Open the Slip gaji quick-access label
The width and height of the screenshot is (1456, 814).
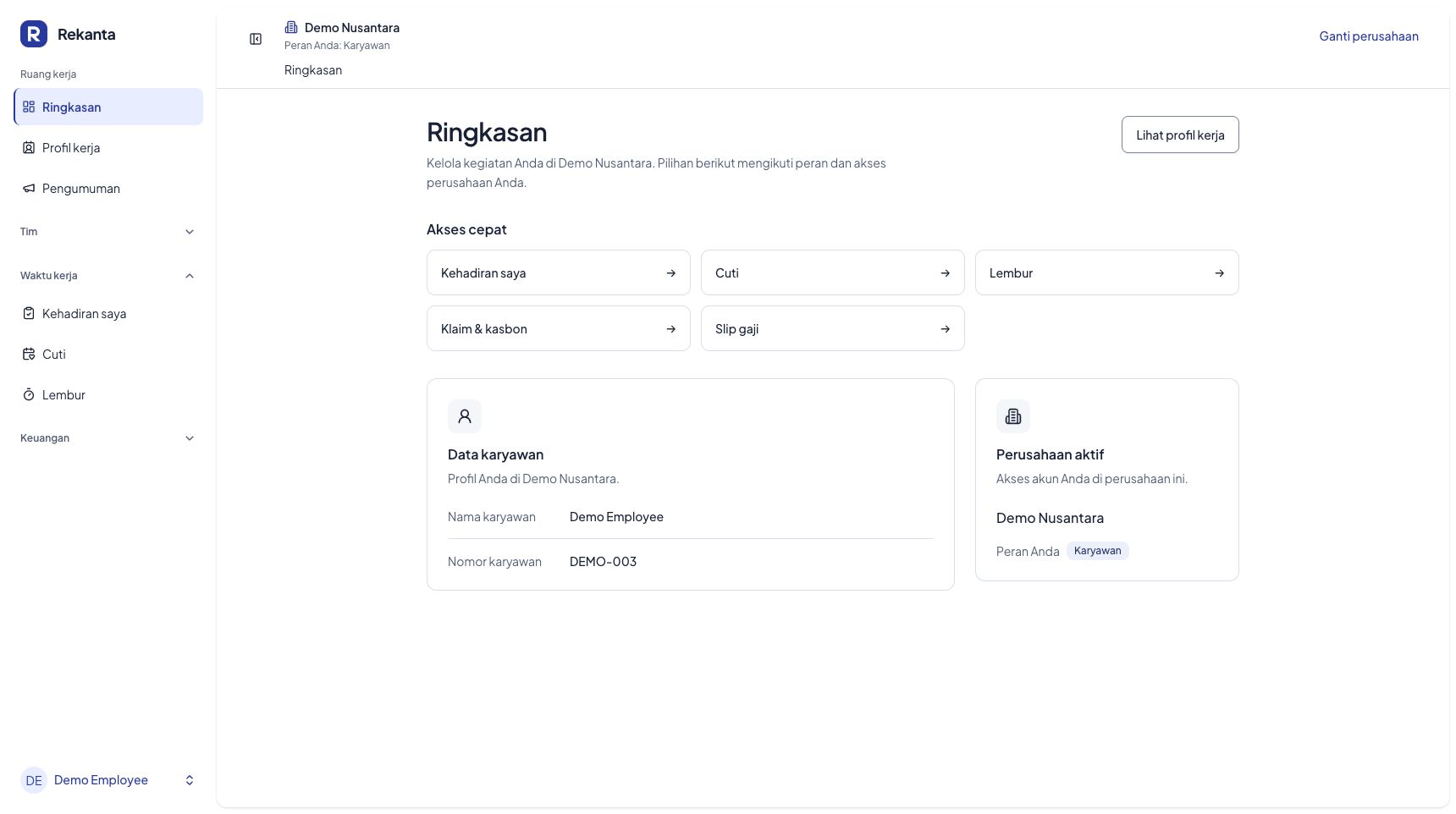[x=736, y=328]
